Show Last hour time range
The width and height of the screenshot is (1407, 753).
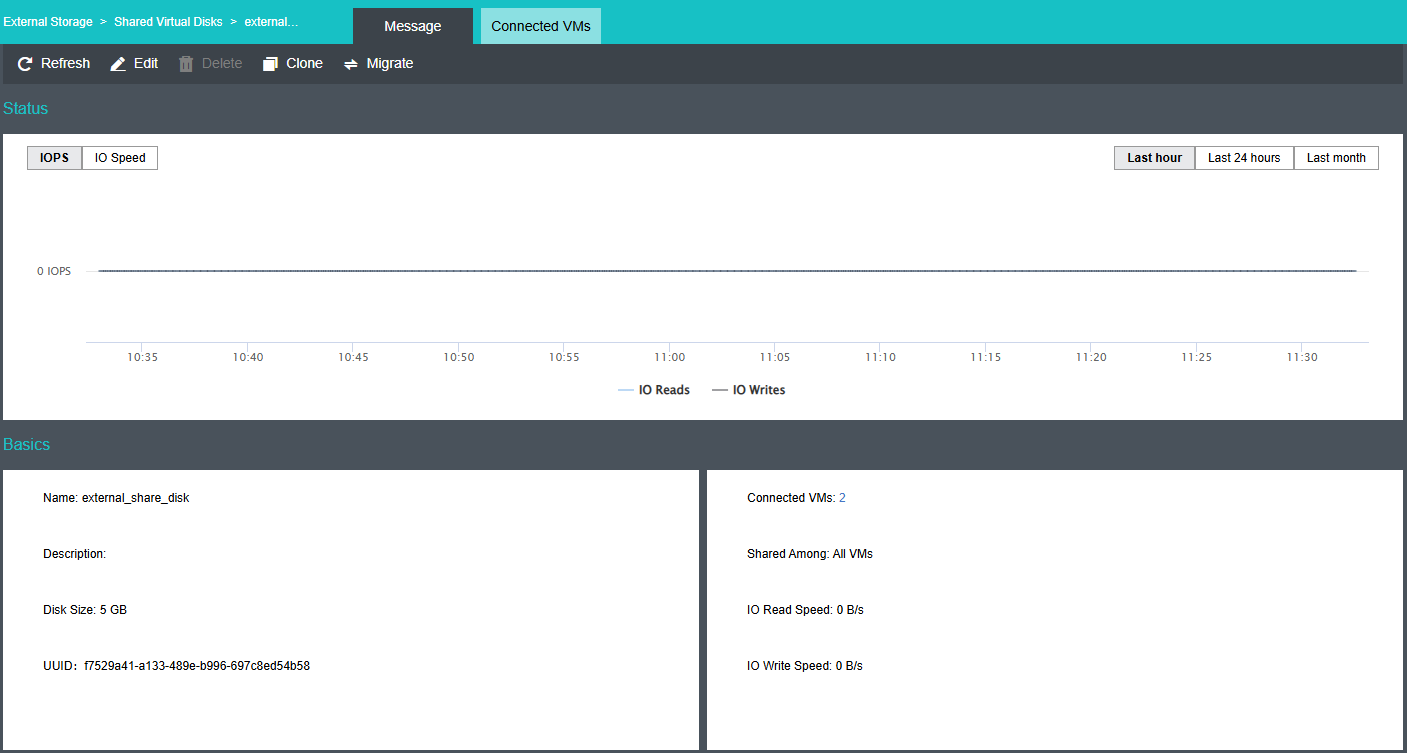(1154, 158)
